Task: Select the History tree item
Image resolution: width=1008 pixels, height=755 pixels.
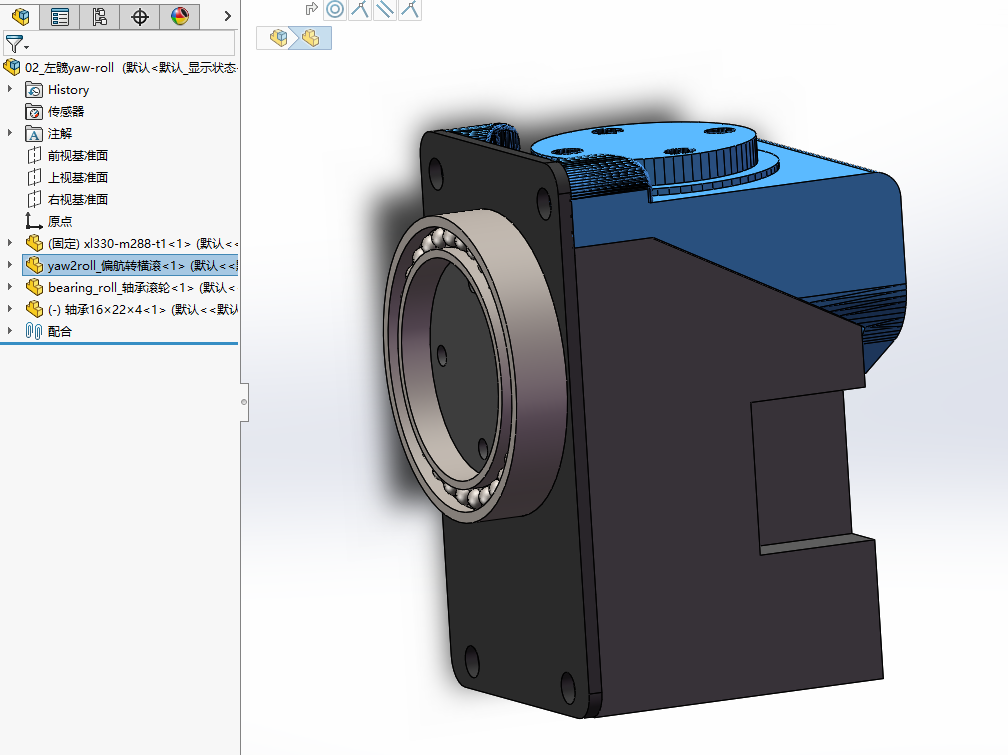Action: coord(68,89)
